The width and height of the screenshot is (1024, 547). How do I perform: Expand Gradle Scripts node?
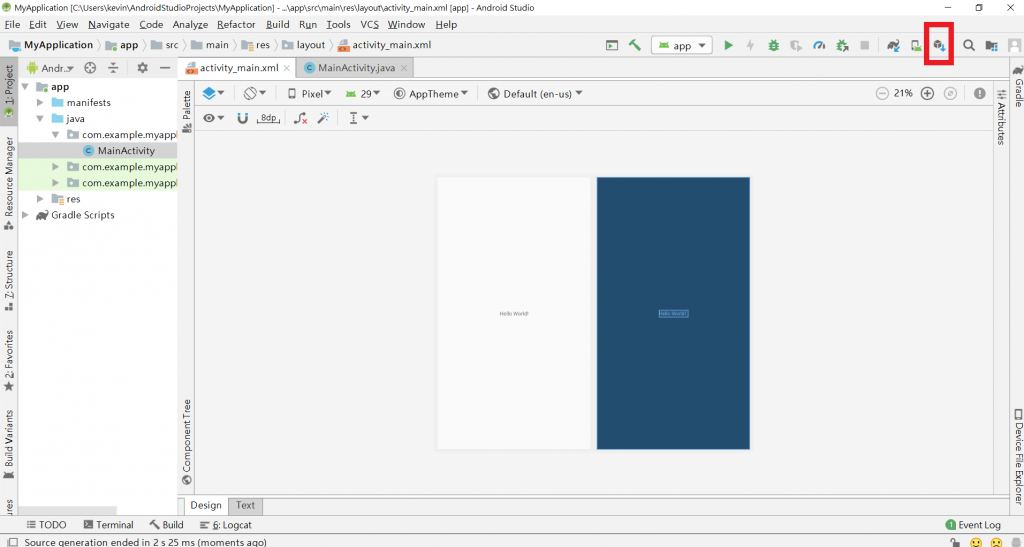[25, 215]
